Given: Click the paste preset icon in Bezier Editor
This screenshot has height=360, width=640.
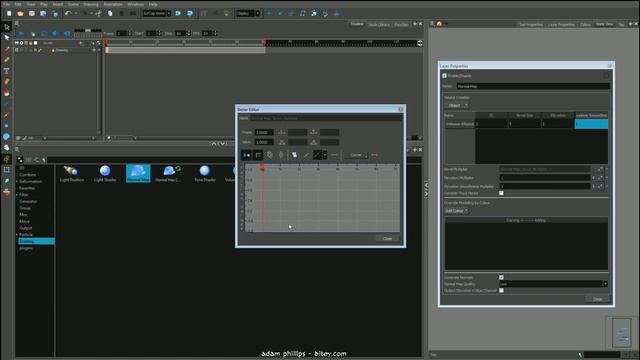Looking at the screenshot, I should [294, 155].
